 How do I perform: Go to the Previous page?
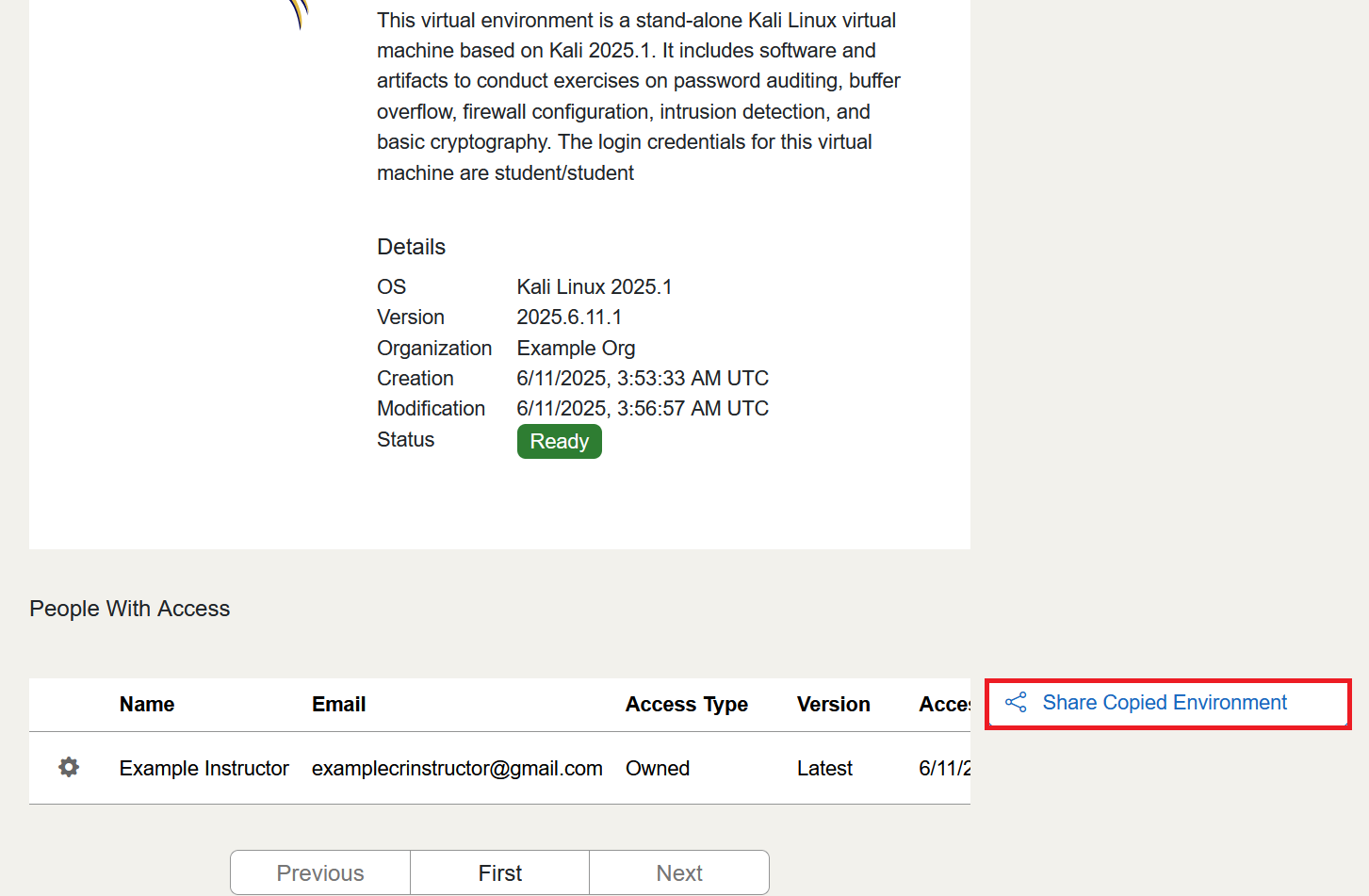[x=320, y=872]
